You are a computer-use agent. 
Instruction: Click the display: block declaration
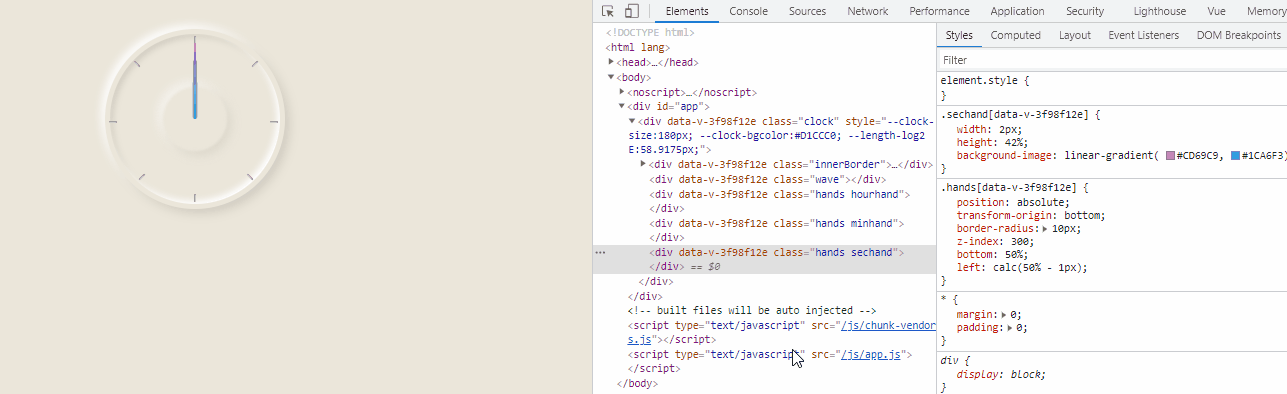1001,374
